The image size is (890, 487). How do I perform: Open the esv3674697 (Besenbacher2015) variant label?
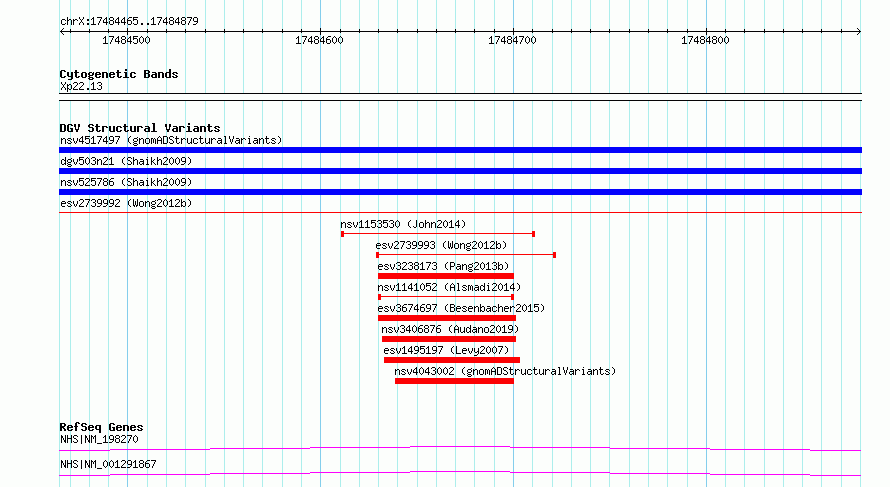coord(461,308)
